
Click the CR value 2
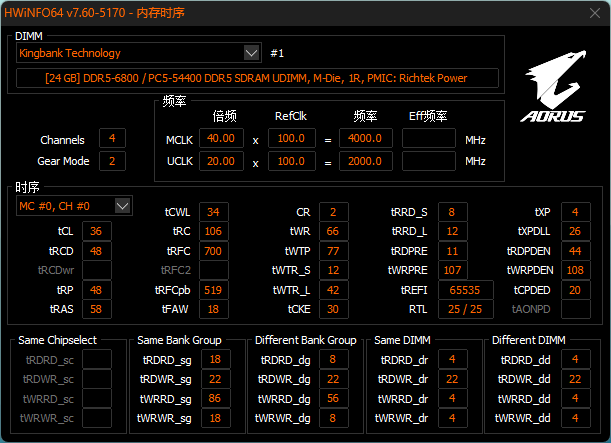(x=334, y=212)
